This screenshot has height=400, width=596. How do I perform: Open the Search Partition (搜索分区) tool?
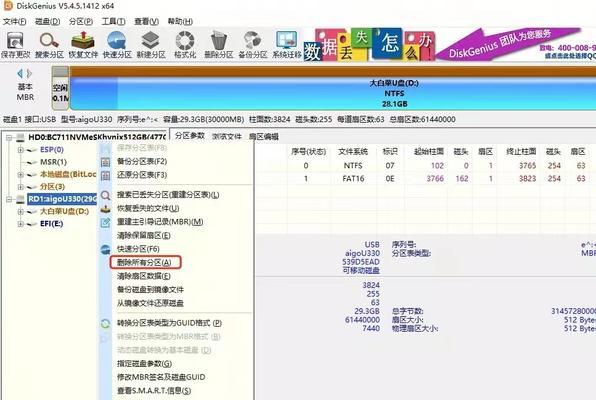[49, 45]
